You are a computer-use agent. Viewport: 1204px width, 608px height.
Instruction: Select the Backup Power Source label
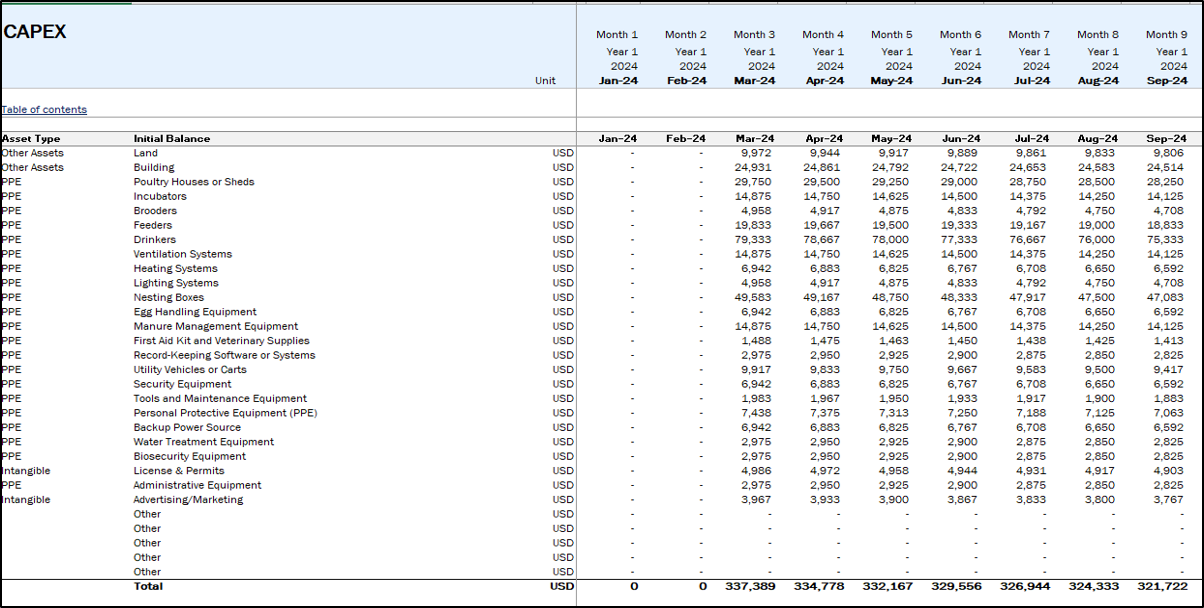[187, 428]
